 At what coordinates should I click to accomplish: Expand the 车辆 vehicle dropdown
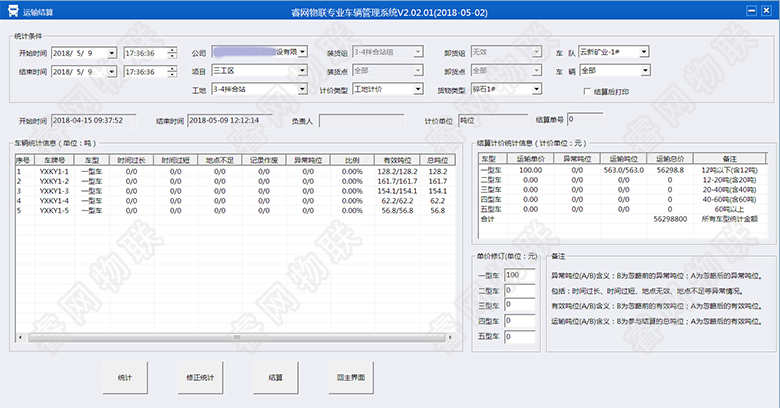tap(644, 71)
